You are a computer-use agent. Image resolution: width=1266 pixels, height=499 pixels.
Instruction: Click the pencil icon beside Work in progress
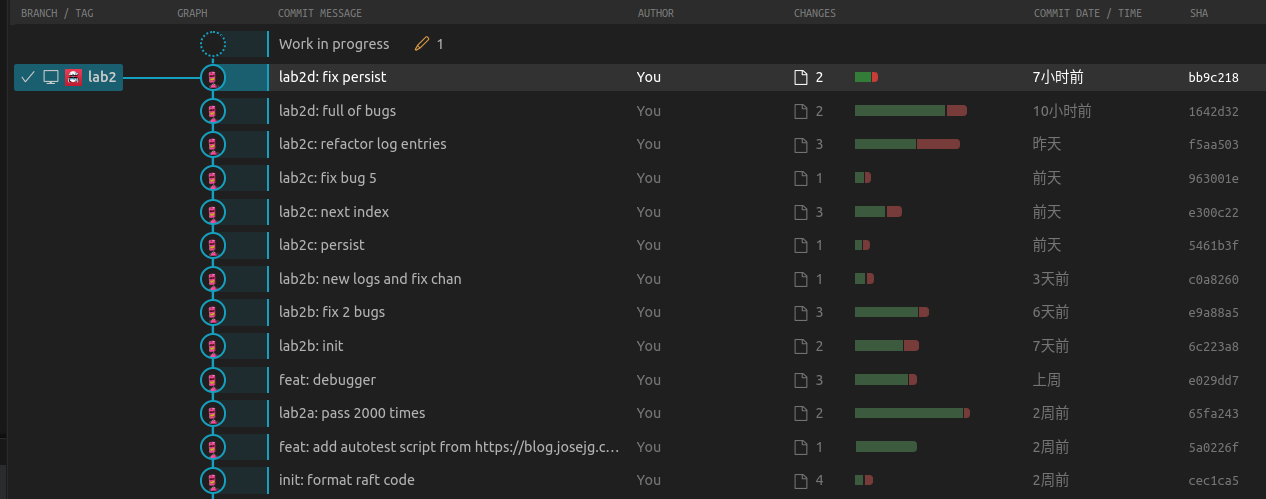coord(422,44)
